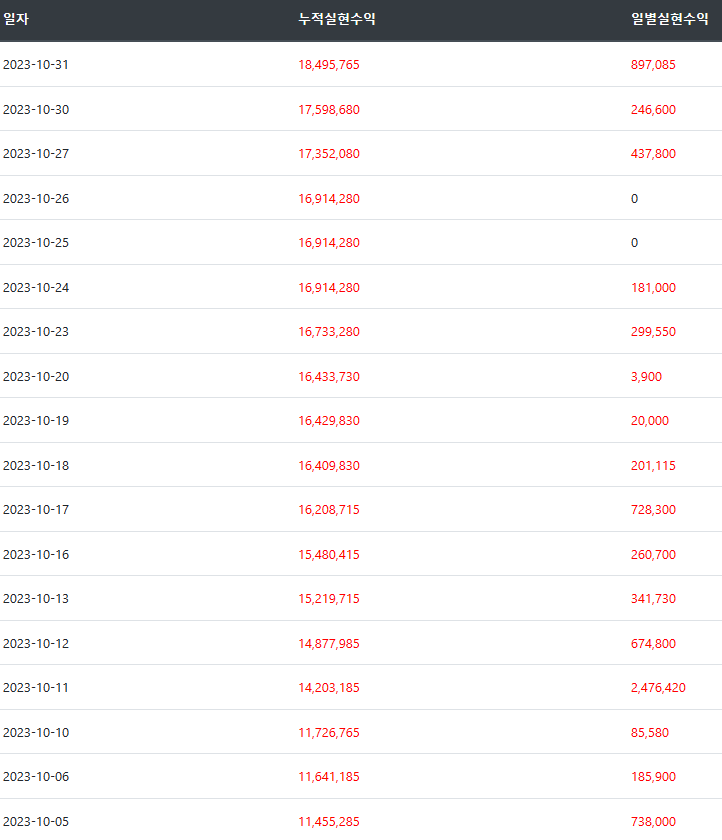Click the zero profit on 2023-10-25
This screenshot has height=840, width=722.
point(634,243)
